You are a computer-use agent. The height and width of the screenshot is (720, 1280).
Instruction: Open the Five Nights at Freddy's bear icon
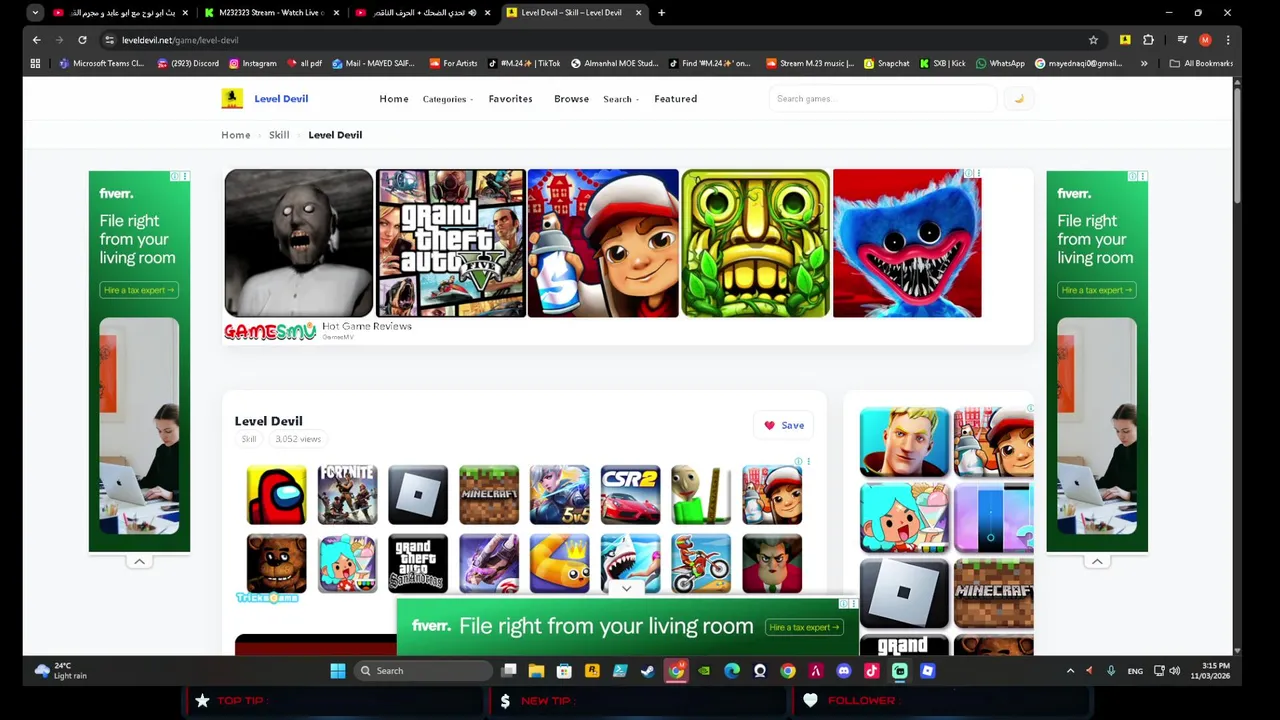[276, 563]
